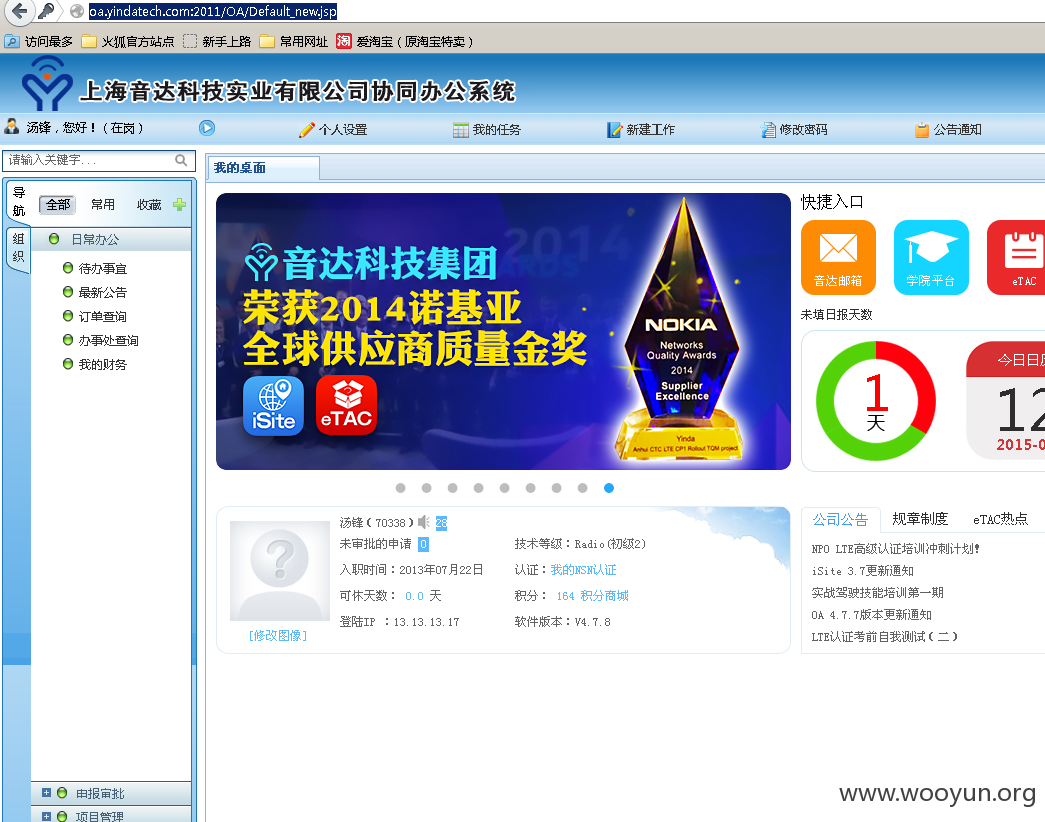
Task: Click the search magnifier icon
Action: point(181,160)
